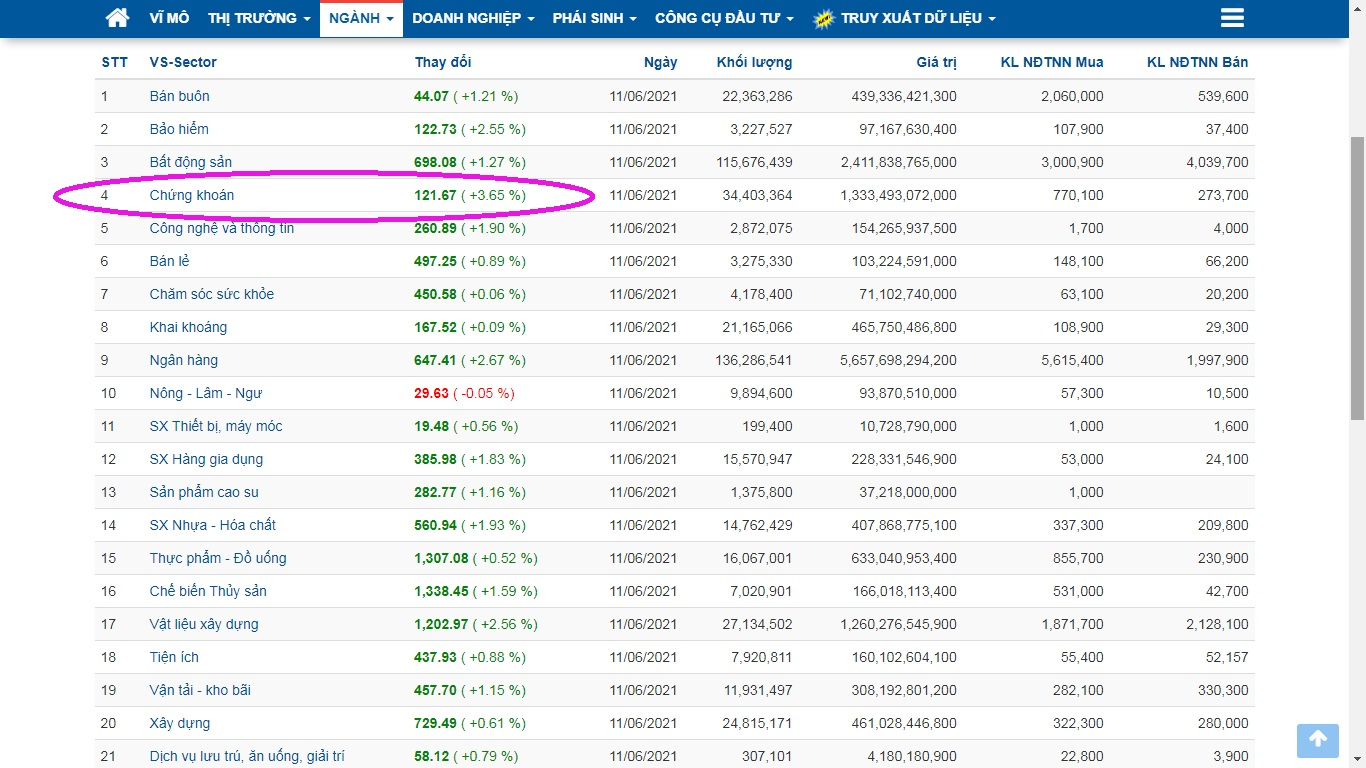
Task: Open the Vật liệu xây dựng link
Action: [x=204, y=624]
